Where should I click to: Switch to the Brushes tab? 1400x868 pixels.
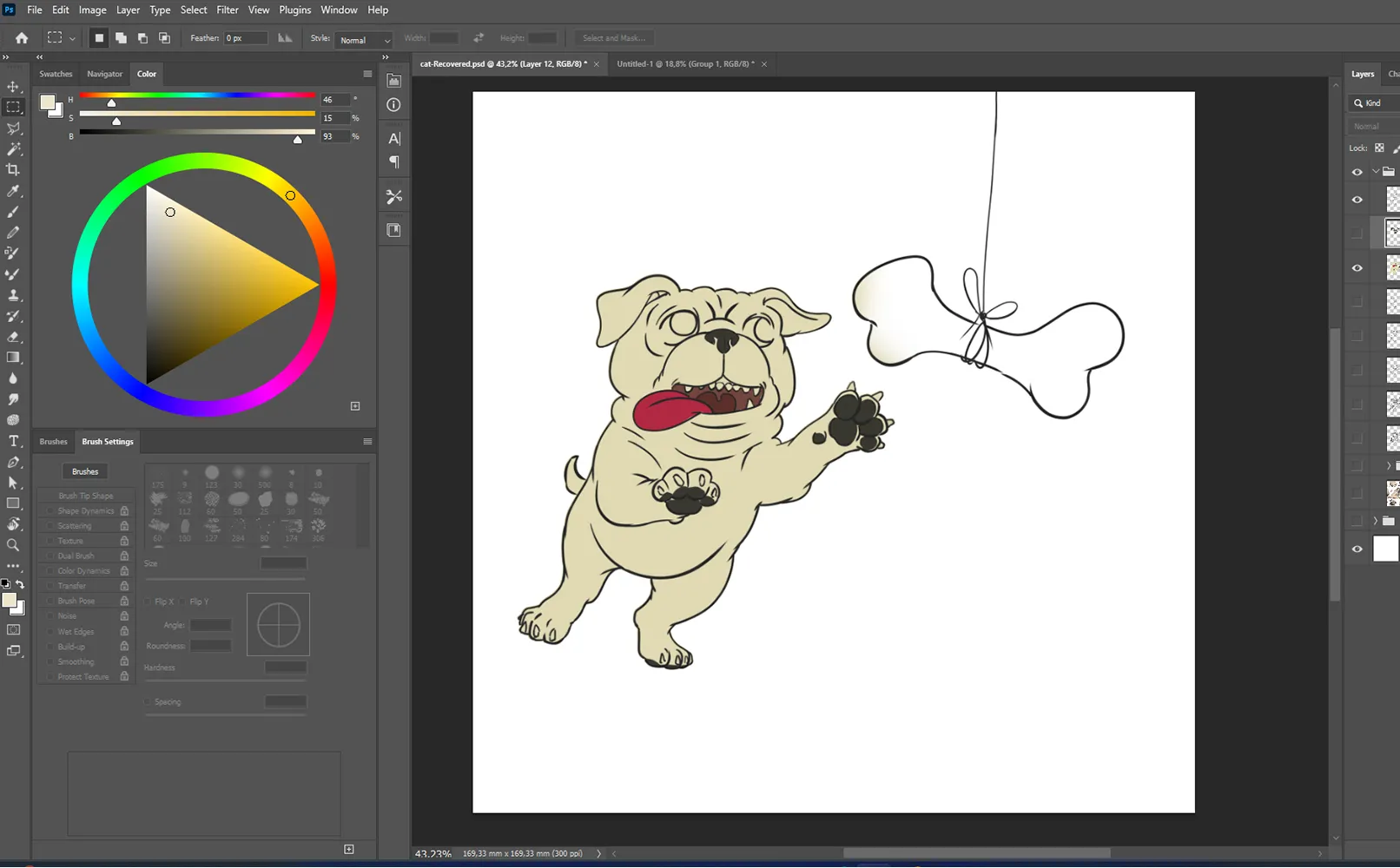pyautogui.click(x=53, y=442)
